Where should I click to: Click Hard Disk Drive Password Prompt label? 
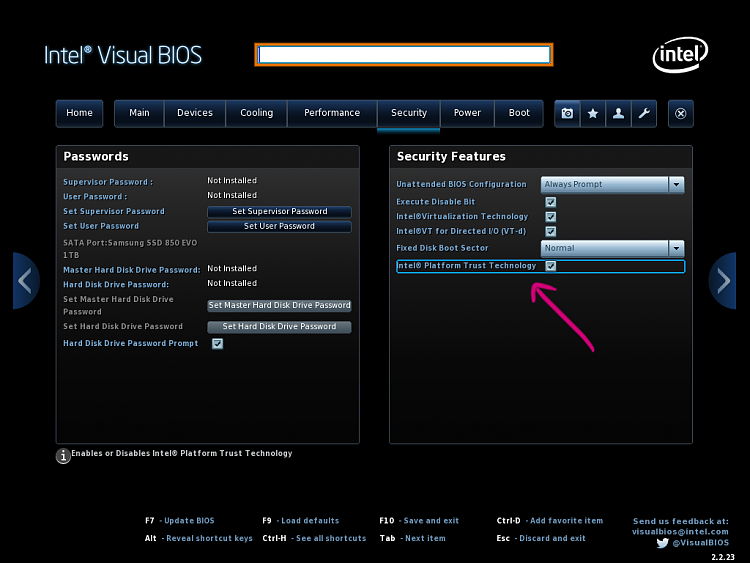coord(131,343)
